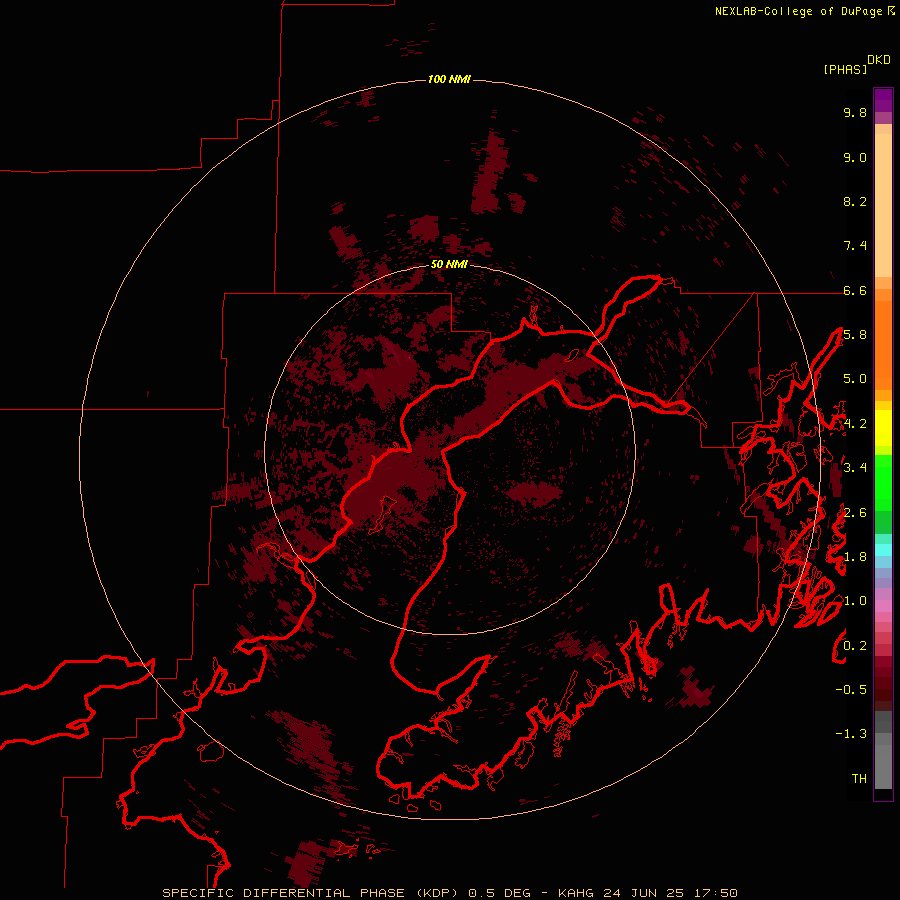Click the 1.8 legend value

[x=855, y=557]
